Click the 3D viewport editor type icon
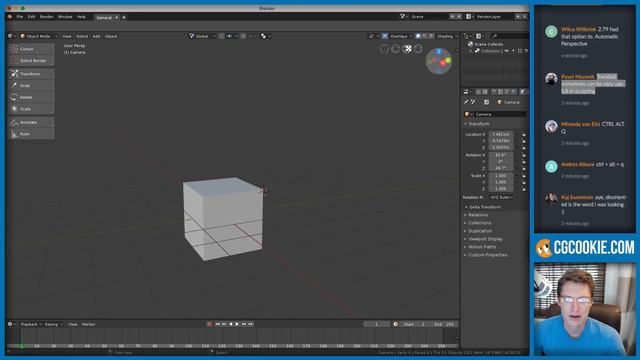 coord(11,36)
